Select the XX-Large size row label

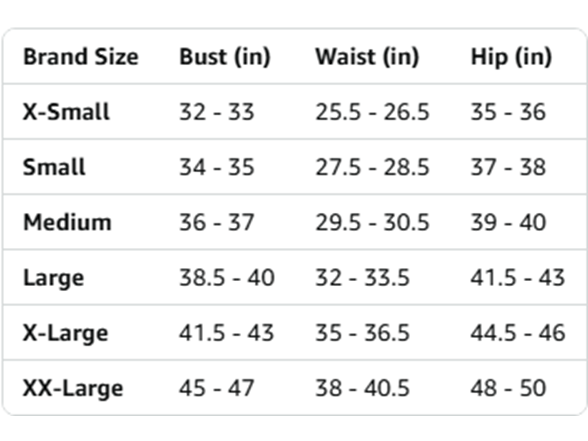pyautogui.click(x=73, y=388)
